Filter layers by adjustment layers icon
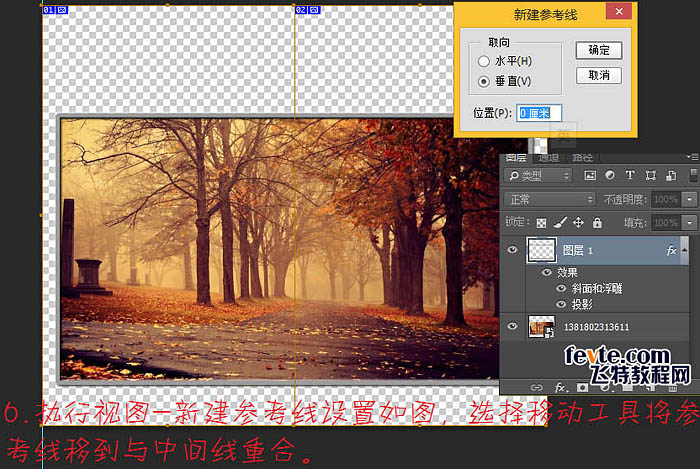The height and width of the screenshot is (469, 700). click(609, 175)
